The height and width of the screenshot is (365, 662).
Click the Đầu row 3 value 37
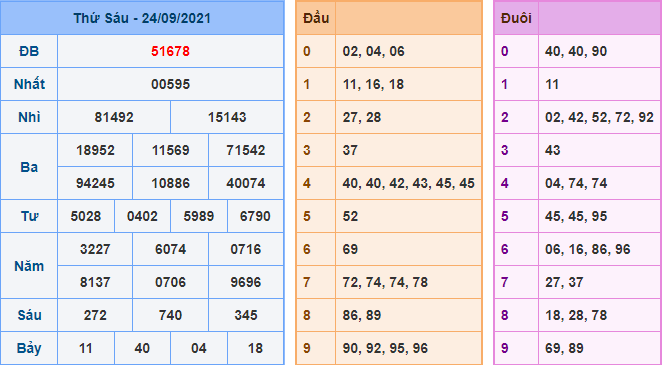[350, 150]
